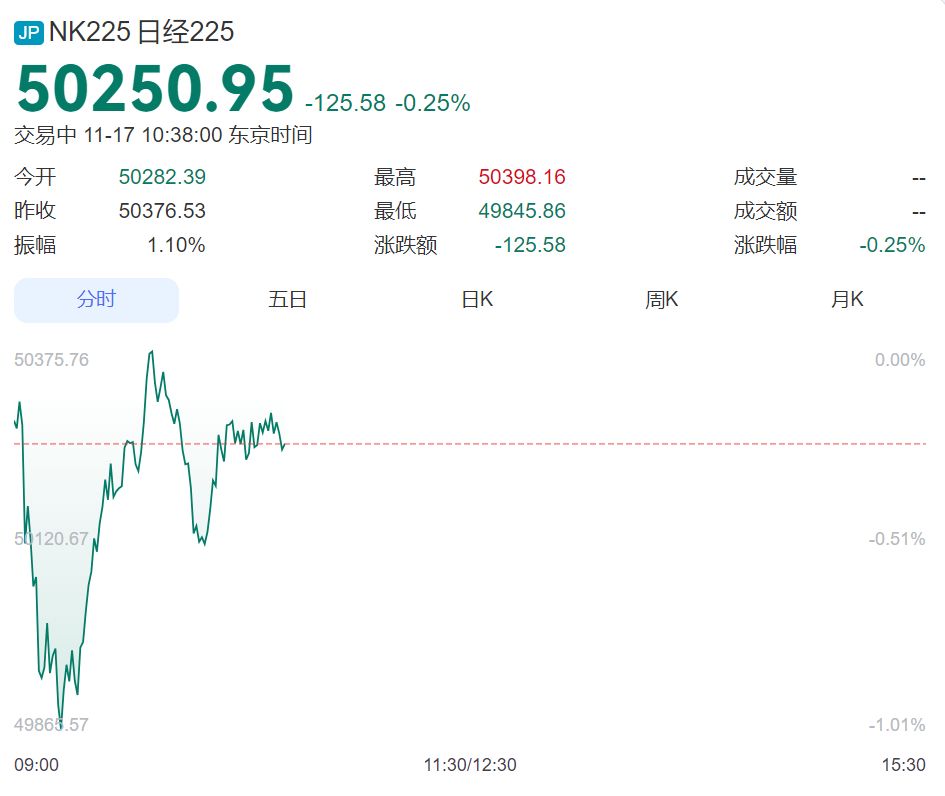Open the 日K daily candlestick view
The width and height of the screenshot is (945, 796).
click(x=477, y=300)
